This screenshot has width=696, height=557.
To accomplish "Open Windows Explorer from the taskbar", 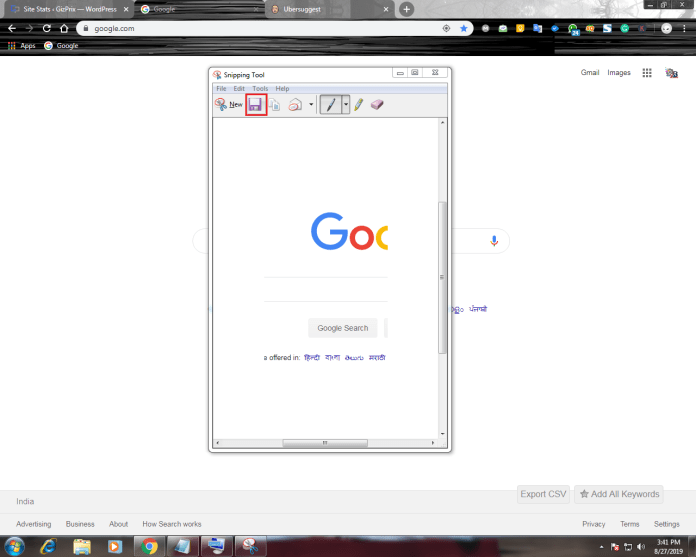I will (82, 546).
